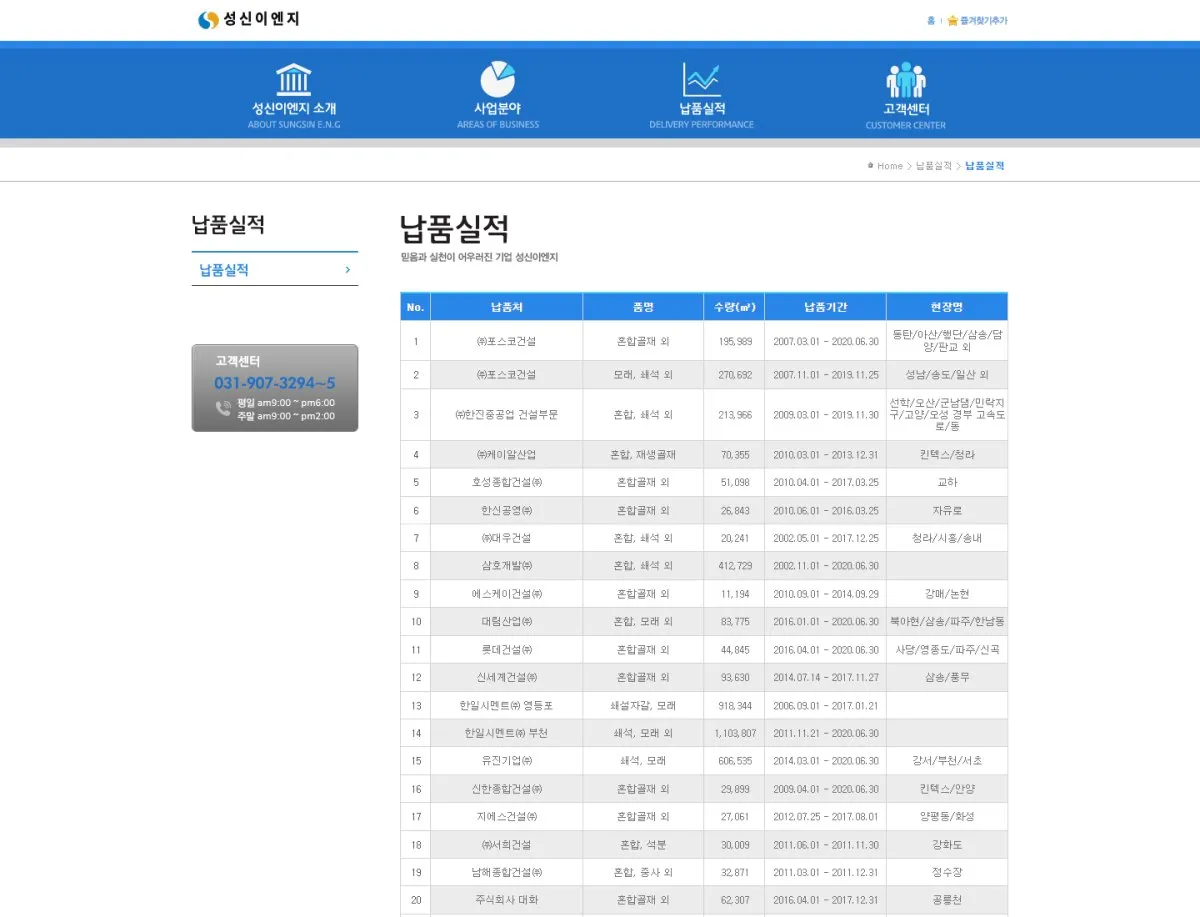Click the 유진기업㈜ cell

point(507,761)
